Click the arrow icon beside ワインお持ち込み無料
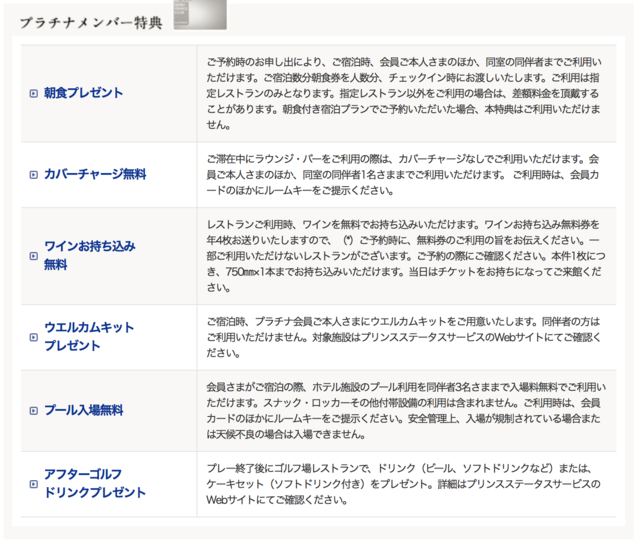The width and height of the screenshot is (640, 548). coord(34,256)
